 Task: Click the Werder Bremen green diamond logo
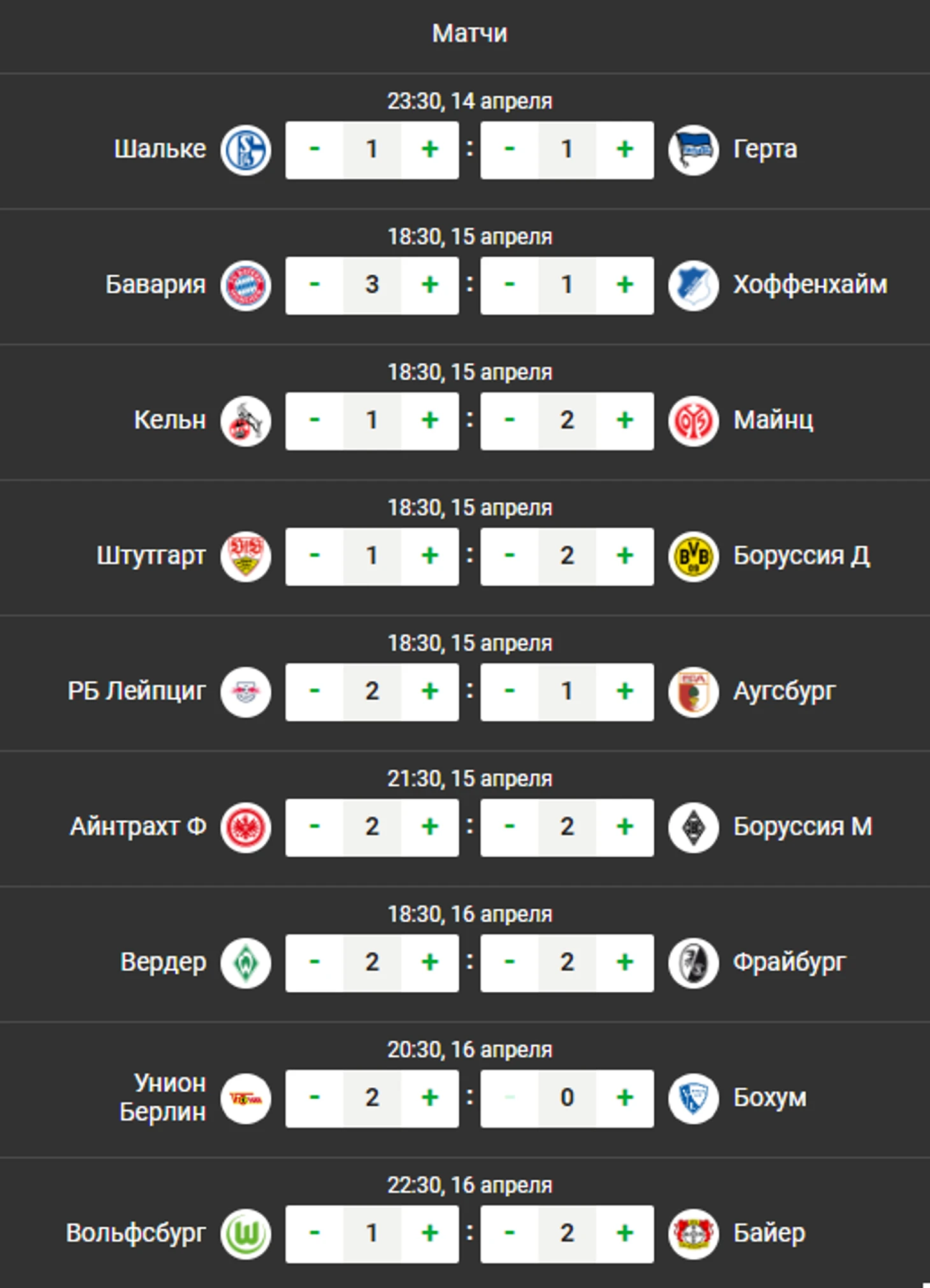(246, 963)
